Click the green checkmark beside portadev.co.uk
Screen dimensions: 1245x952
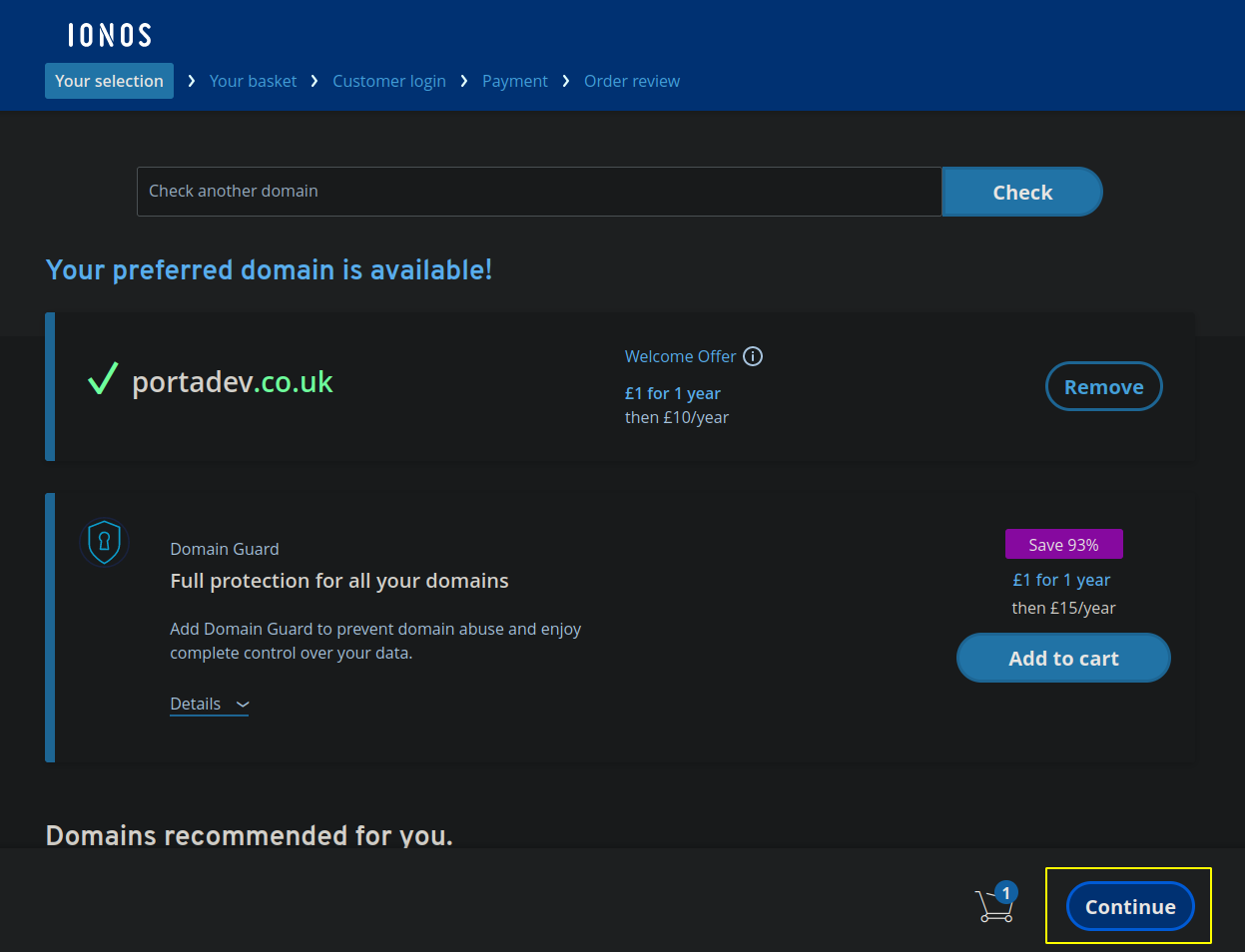click(x=103, y=379)
